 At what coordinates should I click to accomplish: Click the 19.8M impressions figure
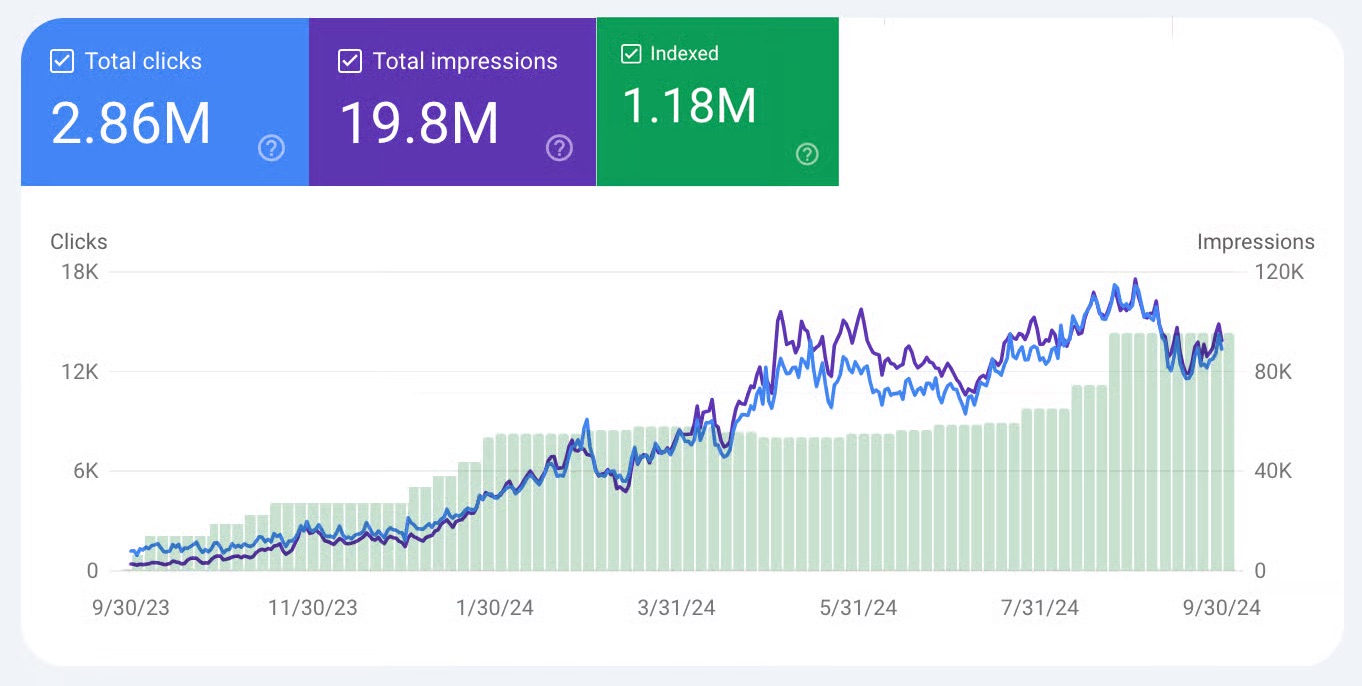pyautogui.click(x=419, y=124)
